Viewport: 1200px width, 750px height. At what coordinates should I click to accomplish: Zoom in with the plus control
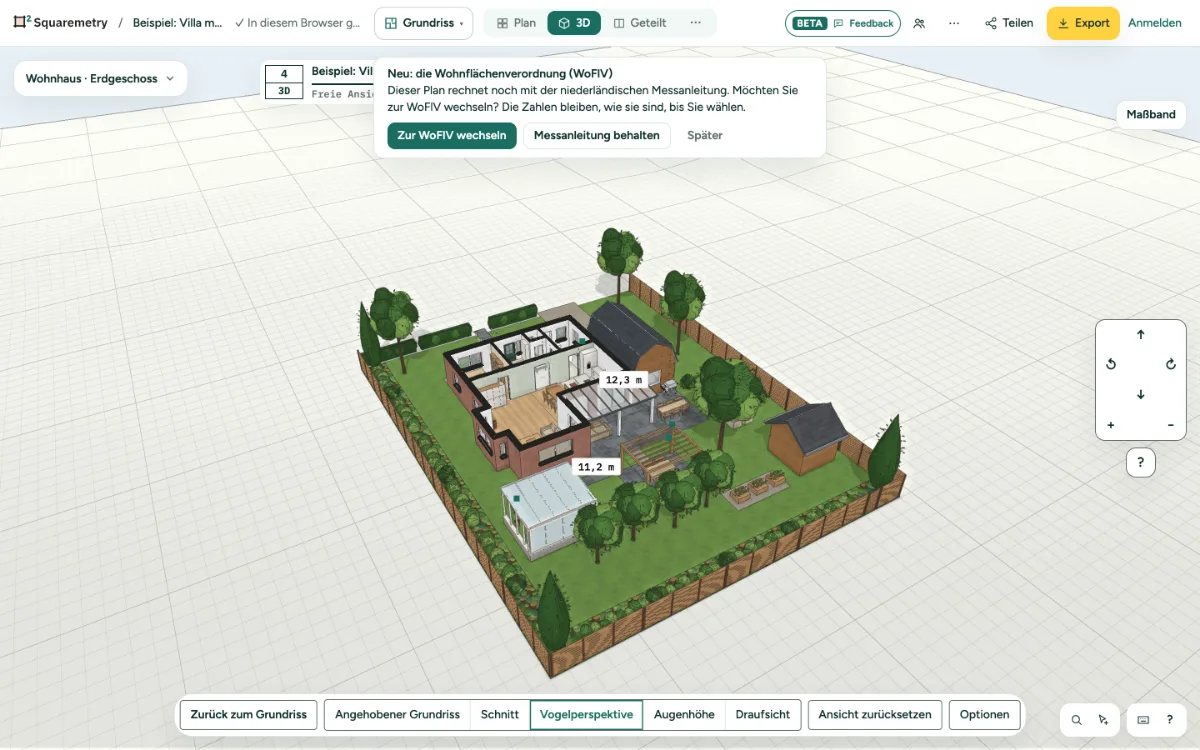[x=1111, y=425]
